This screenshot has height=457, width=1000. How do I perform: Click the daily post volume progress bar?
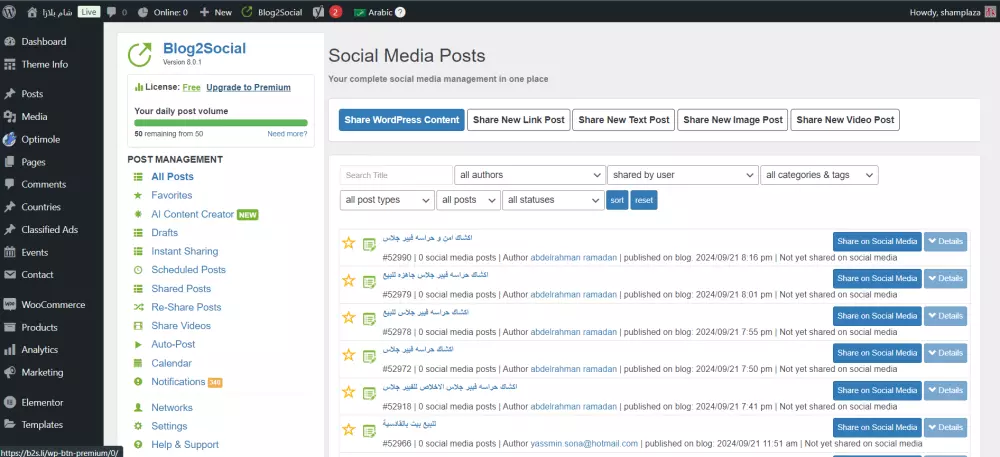click(221, 123)
